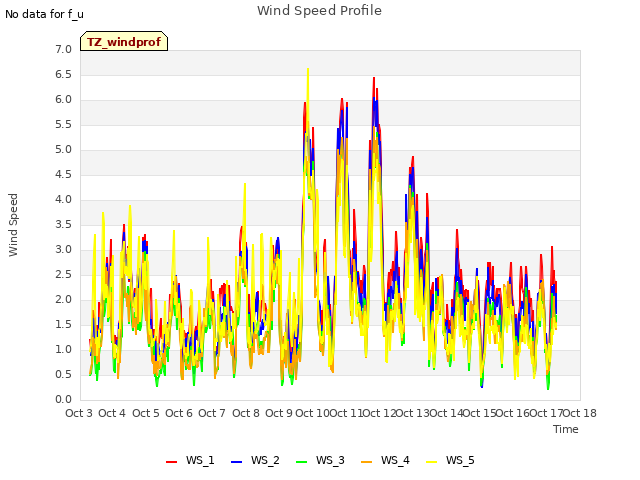Click the WS_3 legend label

pyautogui.click(x=330, y=460)
